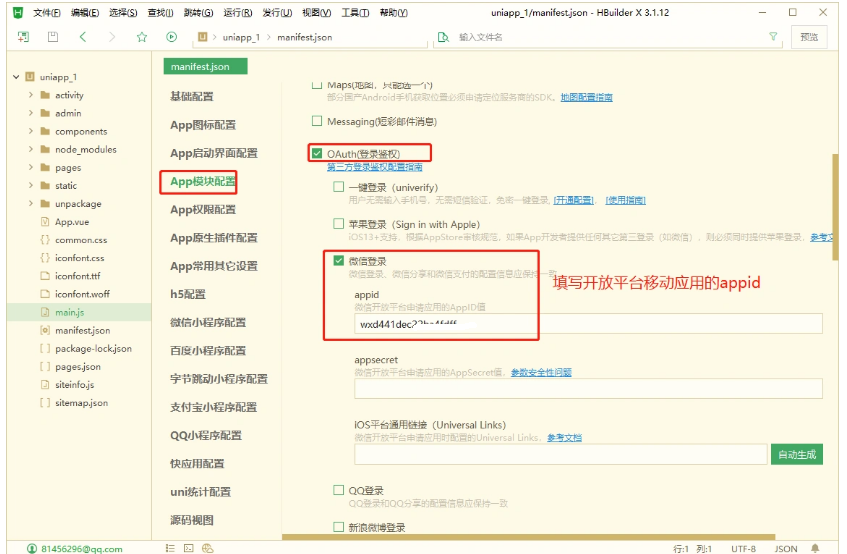Expand the components folder
Image resolution: width=847 pixels, height=554 pixels.
[x=31, y=131]
